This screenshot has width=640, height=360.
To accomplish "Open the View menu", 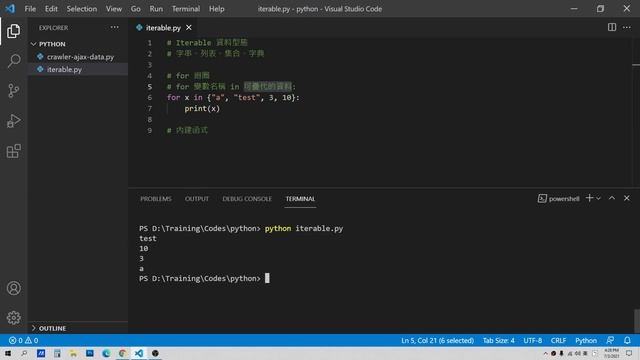I will tap(113, 9).
